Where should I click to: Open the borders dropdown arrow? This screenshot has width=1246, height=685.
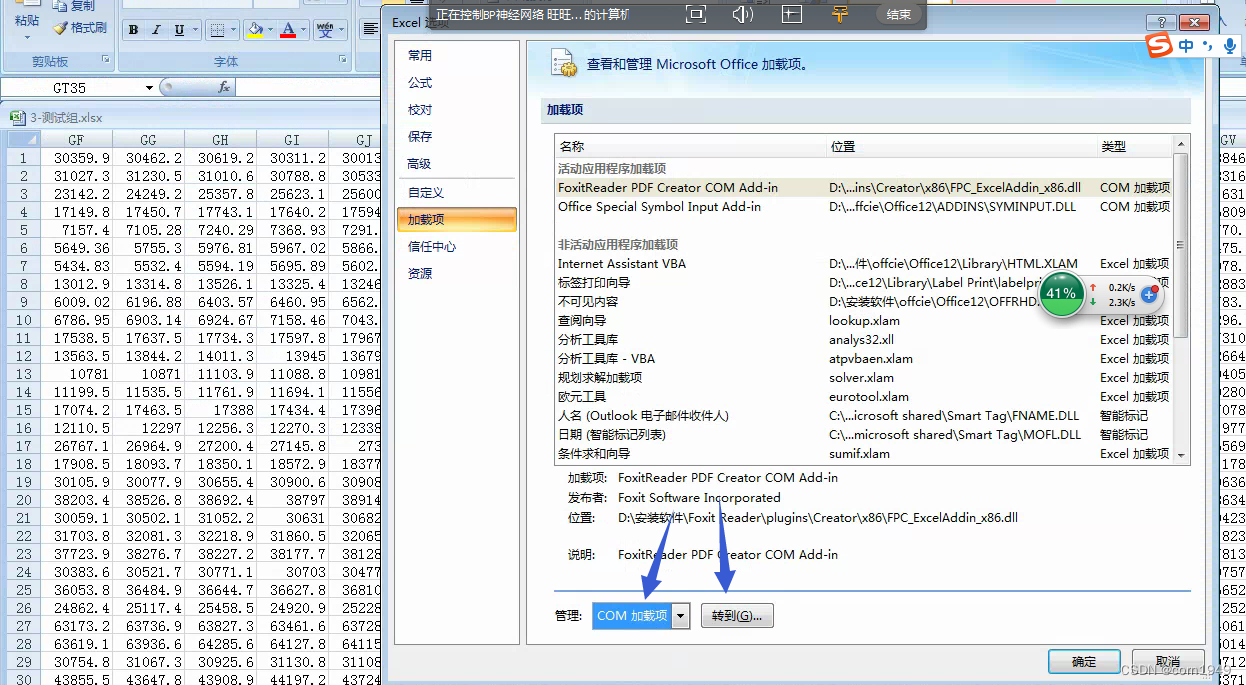click(233, 30)
